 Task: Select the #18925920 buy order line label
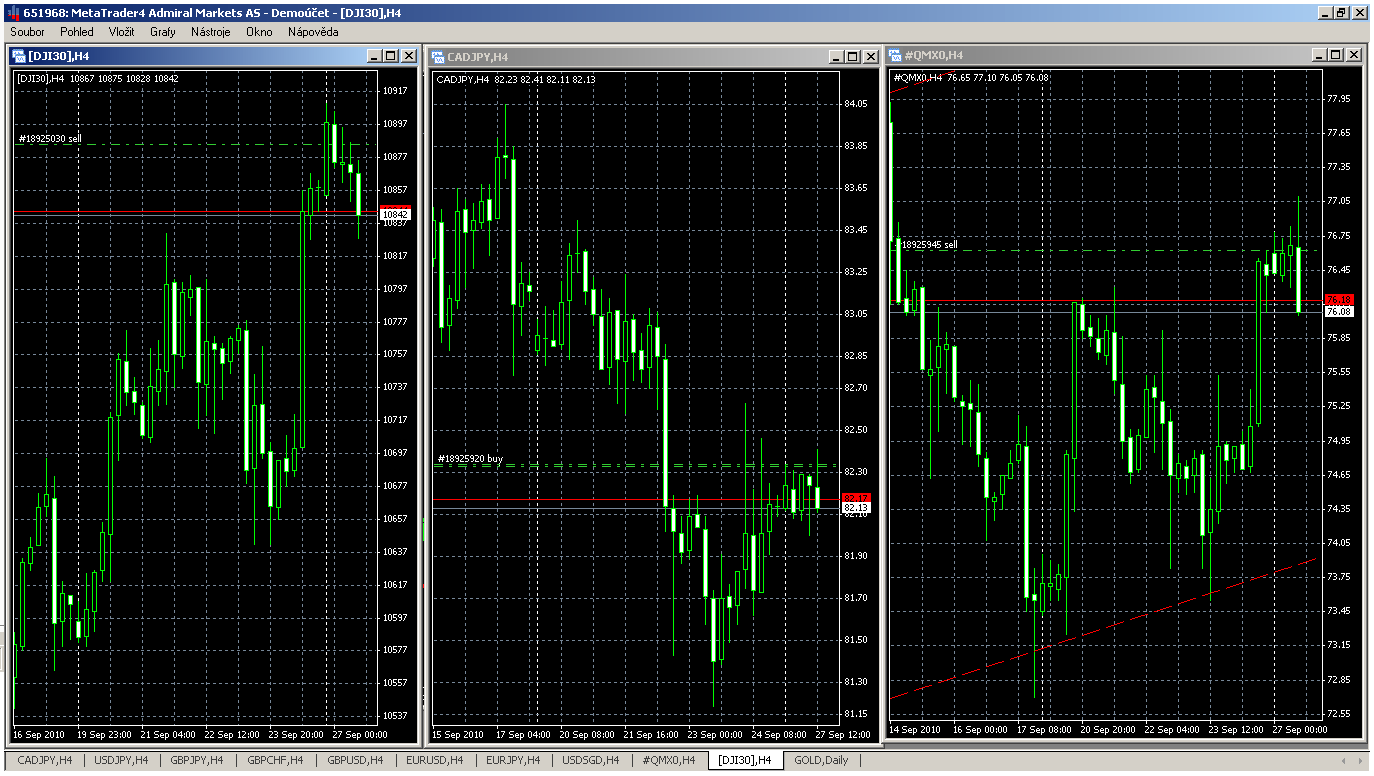point(470,459)
